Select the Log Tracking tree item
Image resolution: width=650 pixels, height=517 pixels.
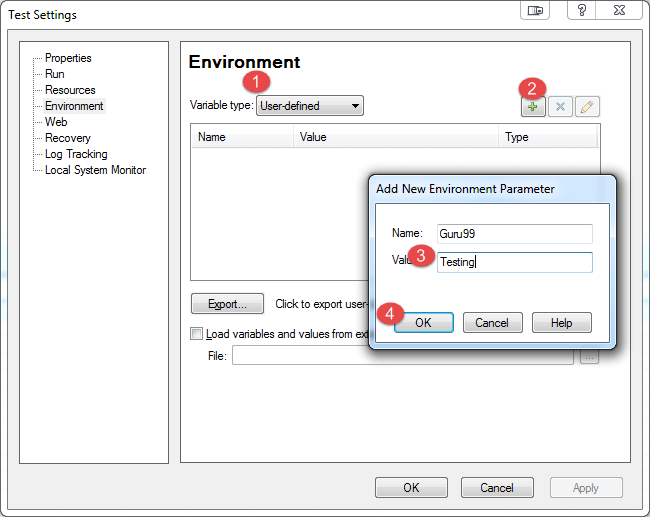coord(76,154)
